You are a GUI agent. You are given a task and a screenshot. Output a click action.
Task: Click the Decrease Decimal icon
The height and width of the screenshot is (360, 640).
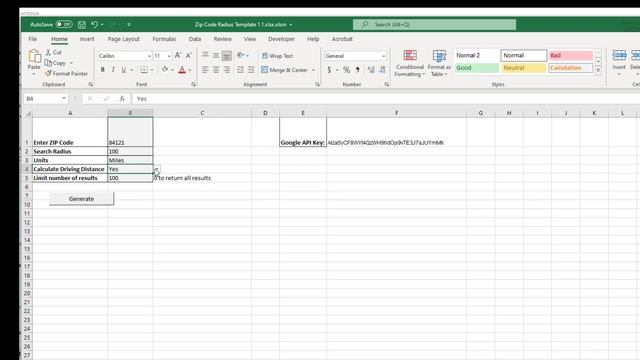[382, 70]
